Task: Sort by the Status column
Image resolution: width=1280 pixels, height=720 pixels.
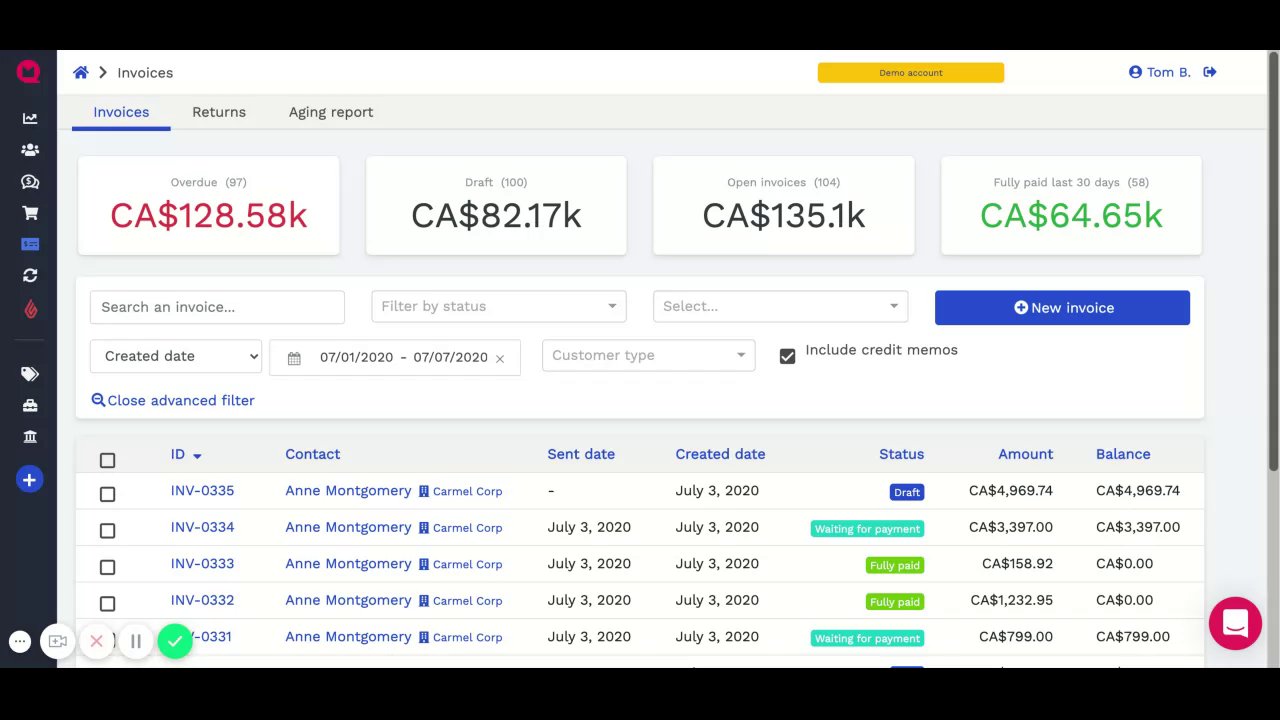Action: click(901, 454)
